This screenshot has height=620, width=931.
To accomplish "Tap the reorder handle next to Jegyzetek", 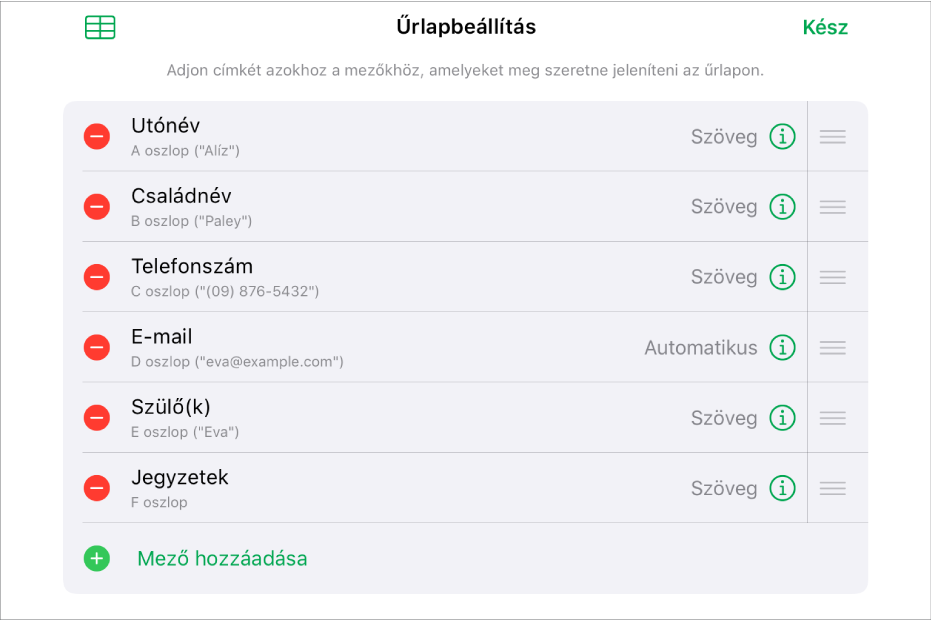I will (836, 488).
